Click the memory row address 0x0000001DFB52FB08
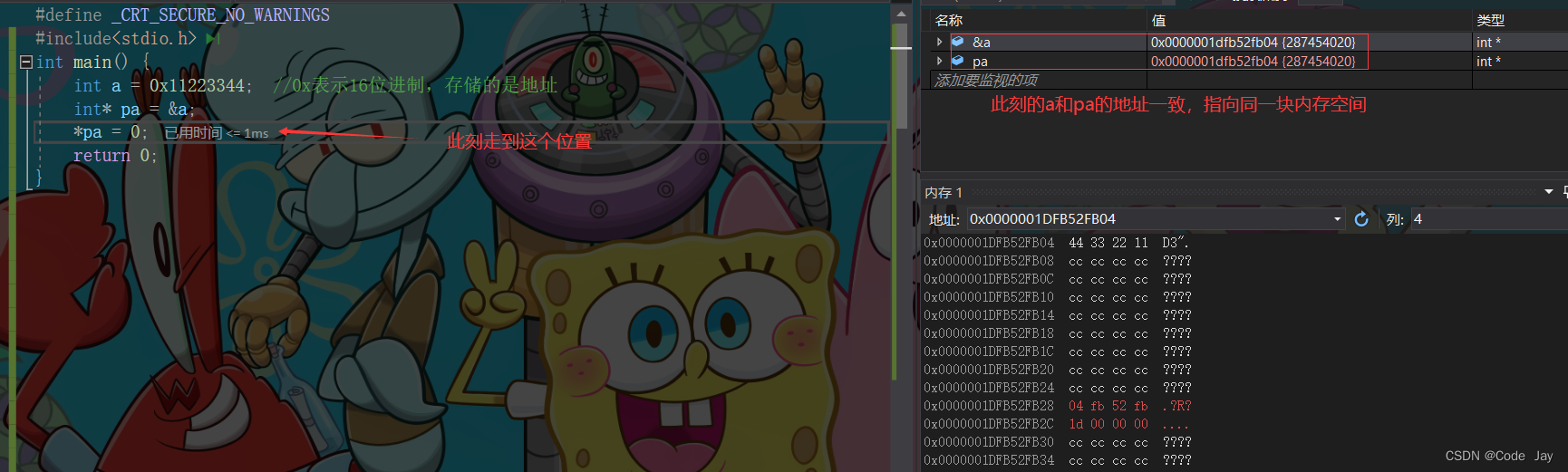Image resolution: width=1568 pixels, height=472 pixels. point(989,261)
